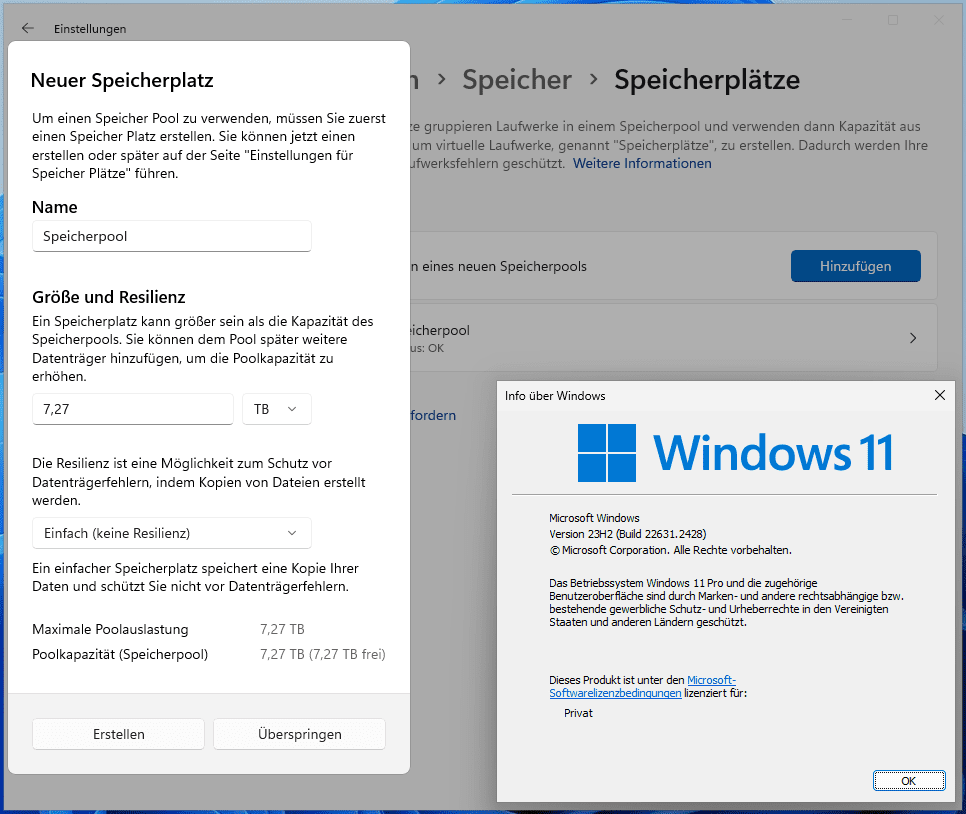Screen dimensions: 966x814
Task: Click the Speicher breadcrumb
Action: click(x=517, y=80)
